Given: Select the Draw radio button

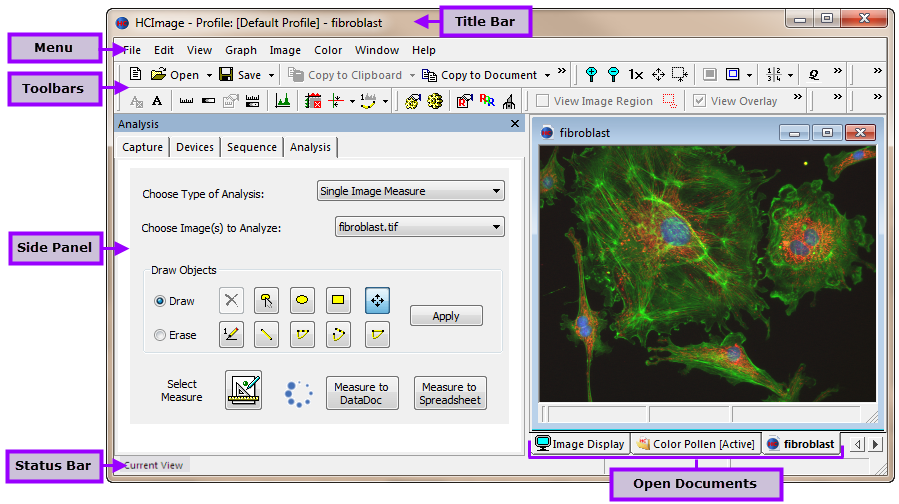Looking at the screenshot, I should [x=160, y=301].
